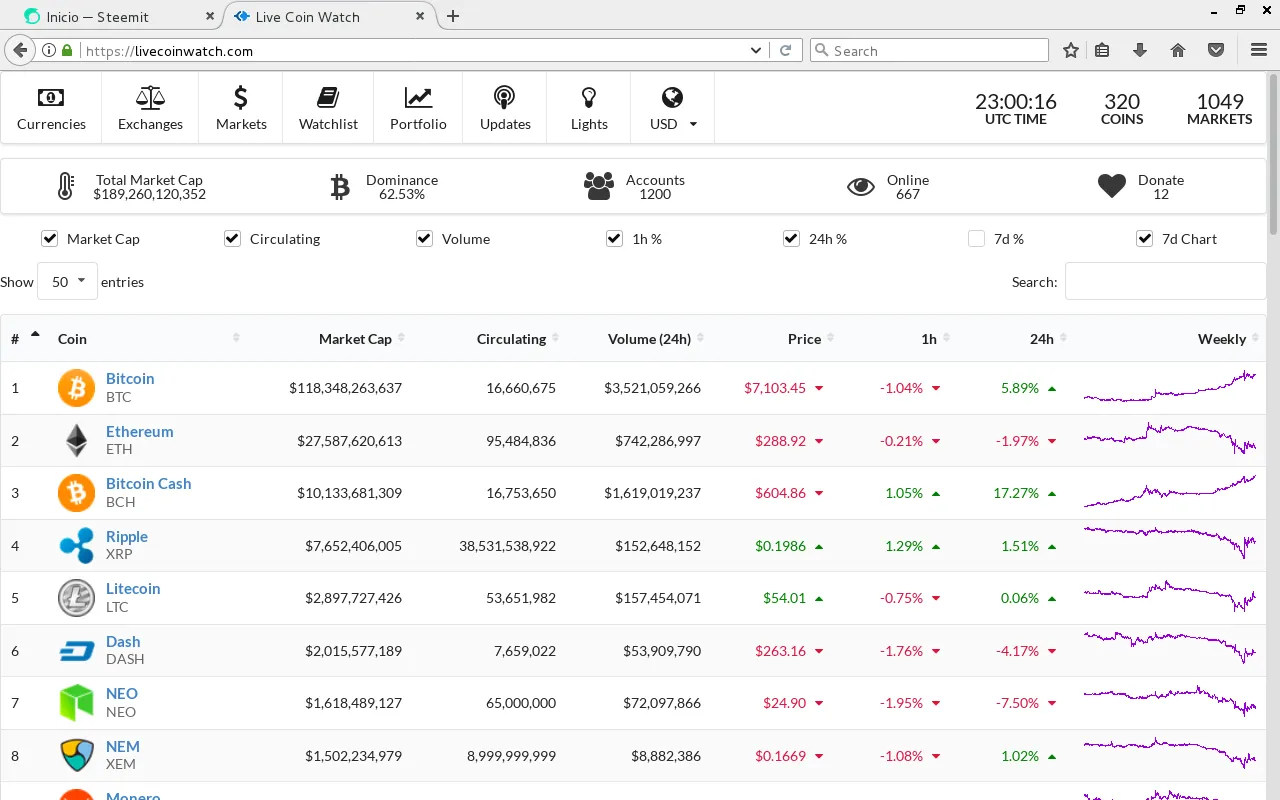
Task: Sort table by 1h column
Action: pyautogui.click(x=899, y=339)
